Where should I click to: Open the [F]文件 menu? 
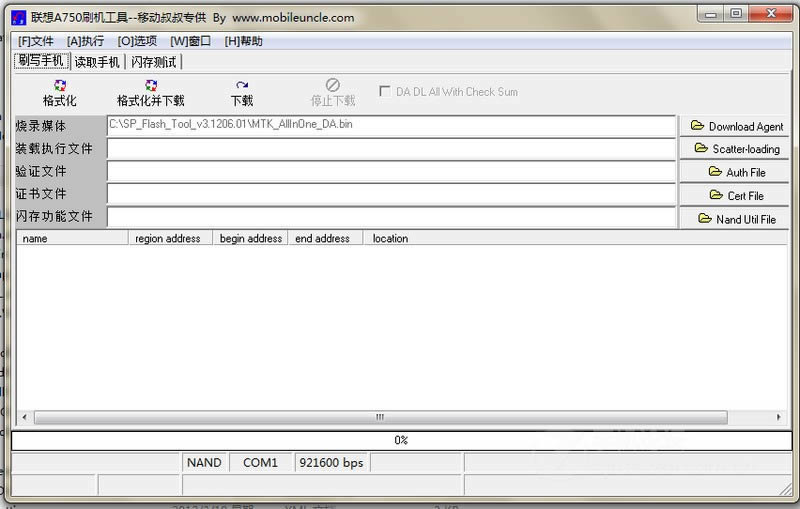click(36, 41)
